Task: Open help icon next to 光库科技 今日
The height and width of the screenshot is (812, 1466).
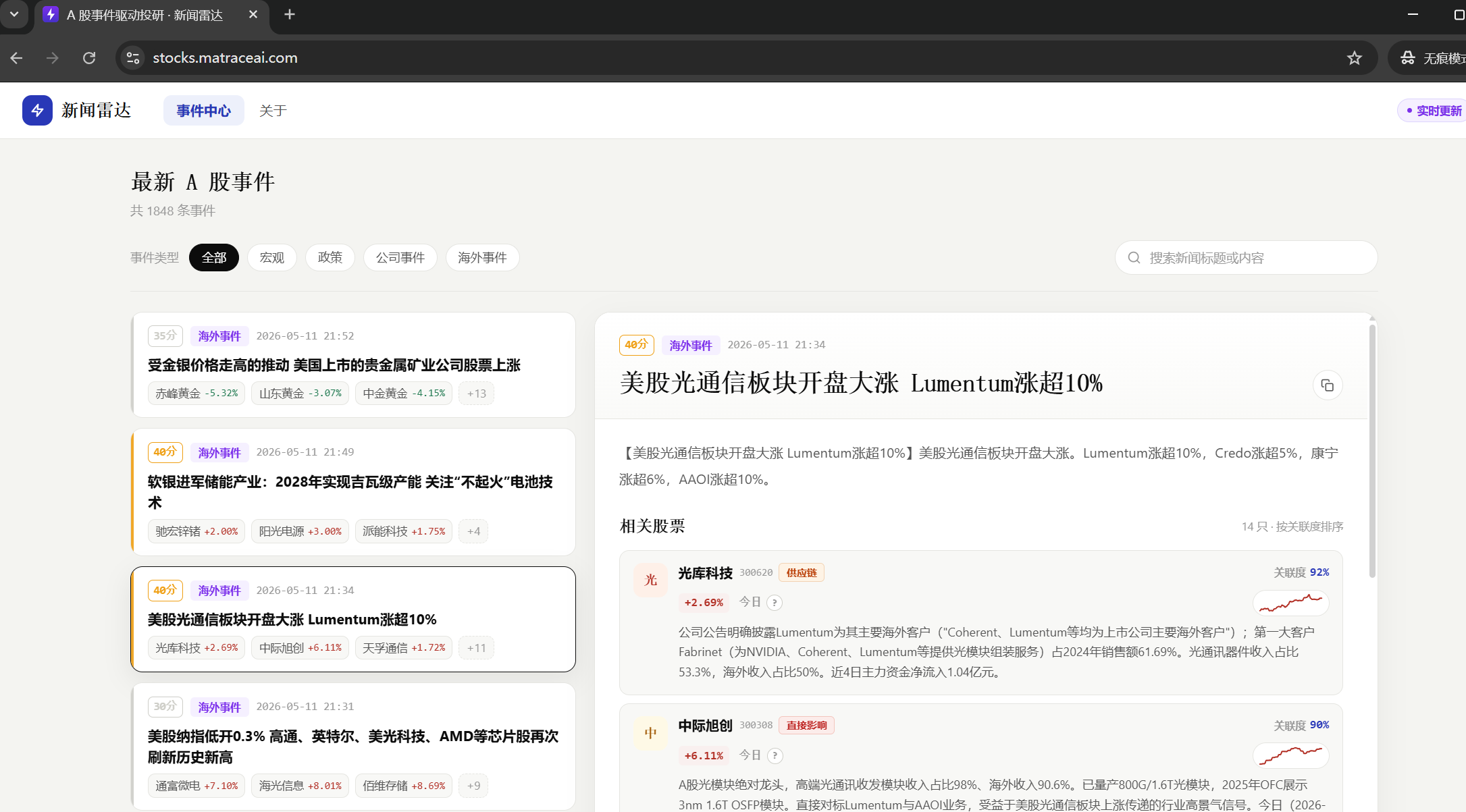Action: coord(775,603)
